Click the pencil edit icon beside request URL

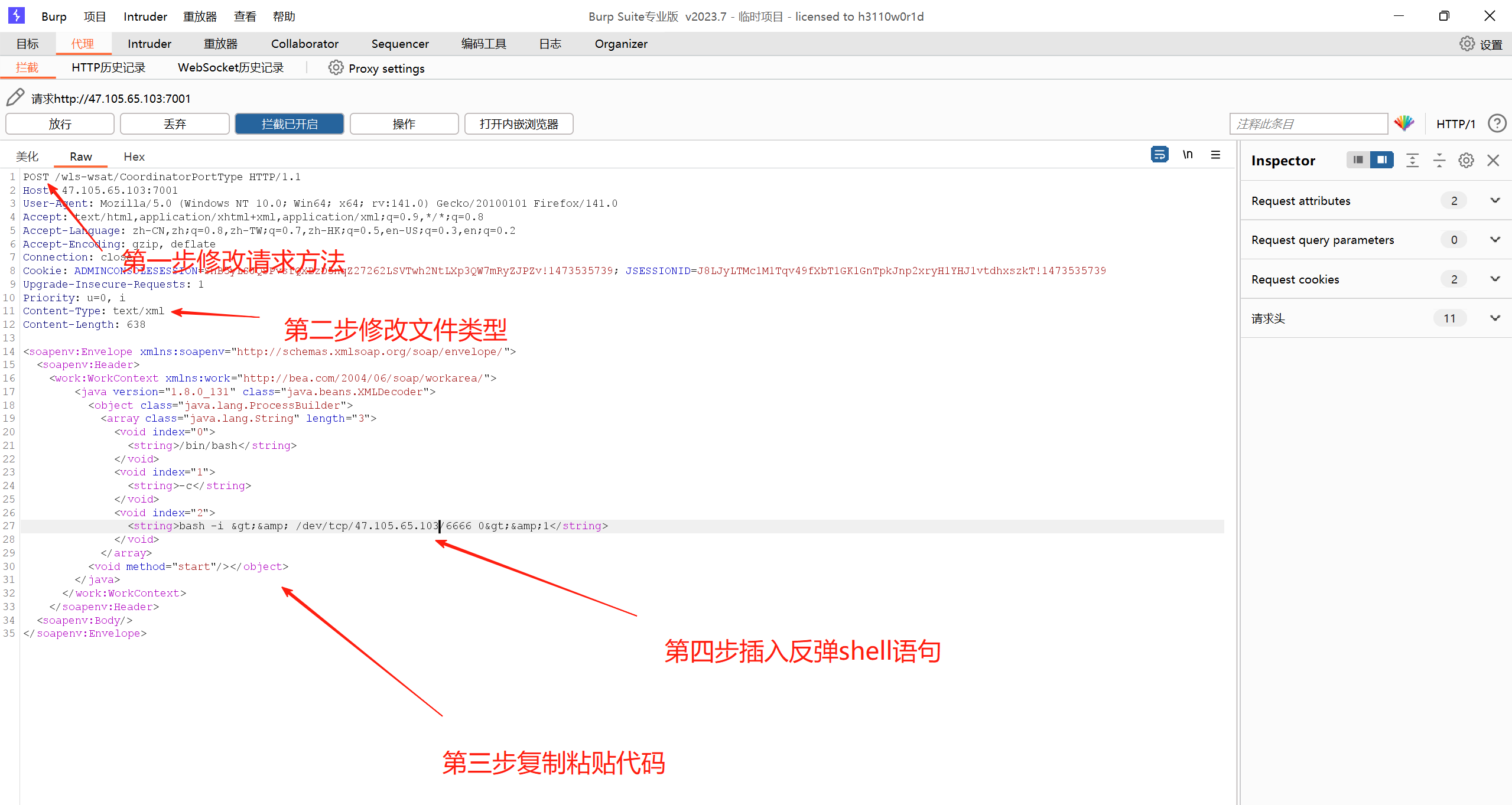(x=15, y=97)
